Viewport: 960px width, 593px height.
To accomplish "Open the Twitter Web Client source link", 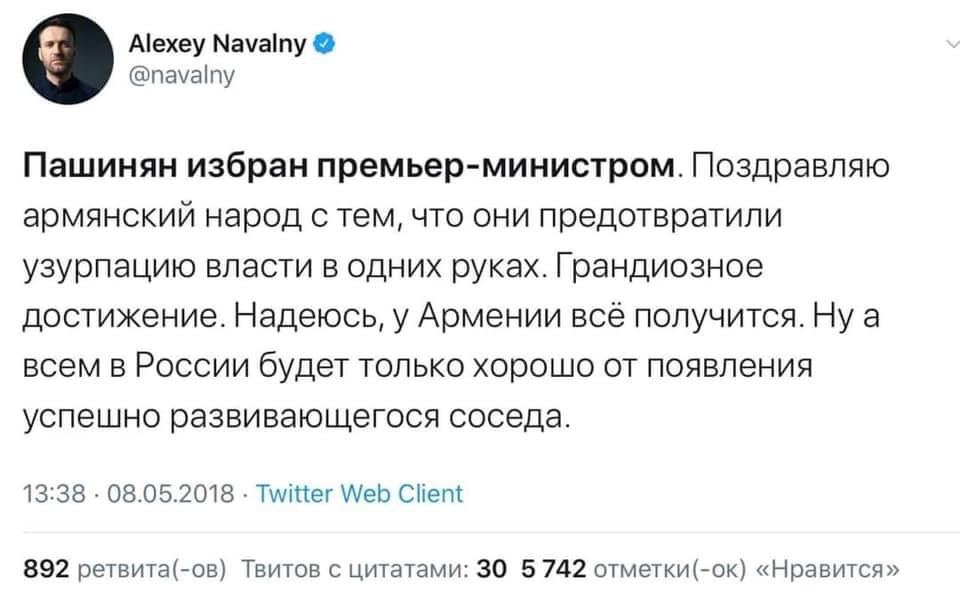I will [360, 493].
